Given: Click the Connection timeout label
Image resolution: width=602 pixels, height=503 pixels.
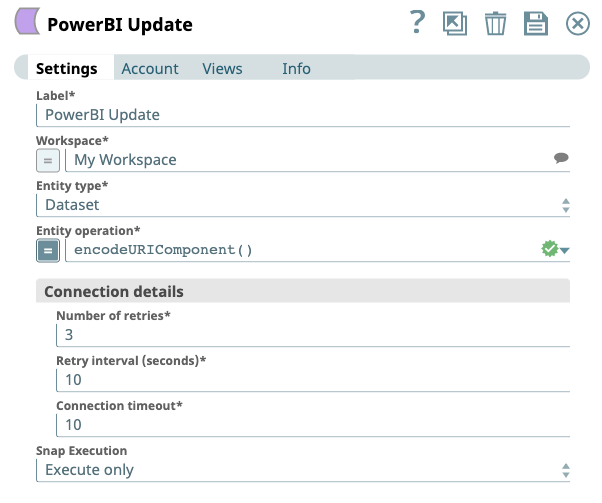Looking at the screenshot, I should coord(119,406).
